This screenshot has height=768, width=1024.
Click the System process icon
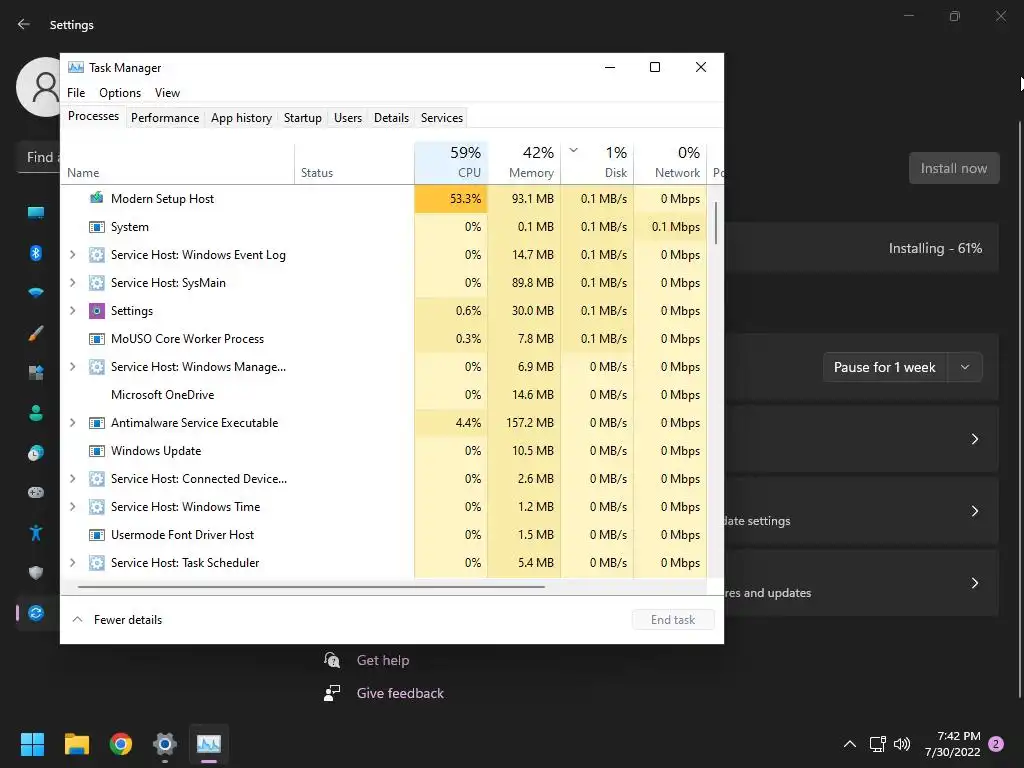[97, 227]
